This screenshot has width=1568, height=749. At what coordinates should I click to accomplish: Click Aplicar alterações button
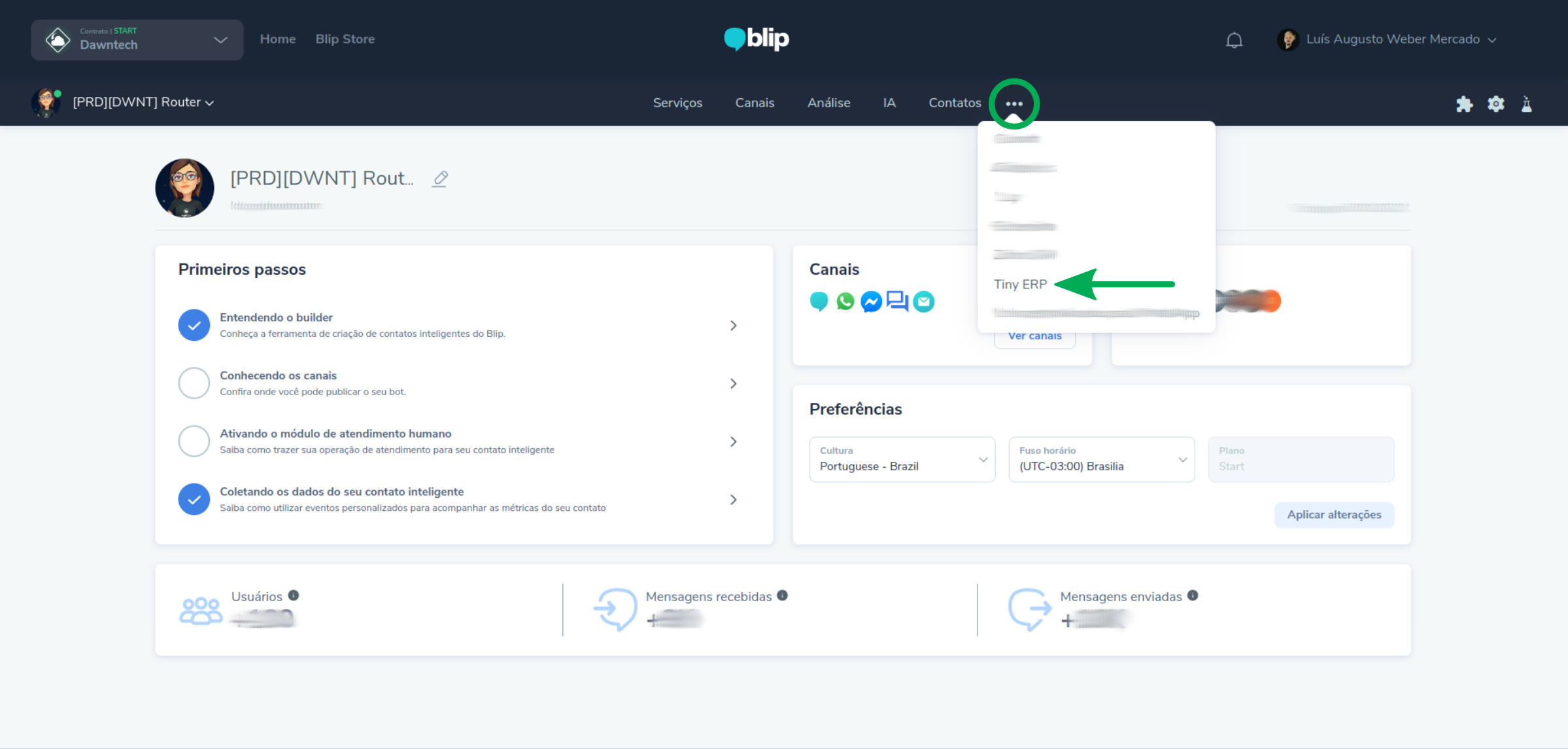[1334, 515]
